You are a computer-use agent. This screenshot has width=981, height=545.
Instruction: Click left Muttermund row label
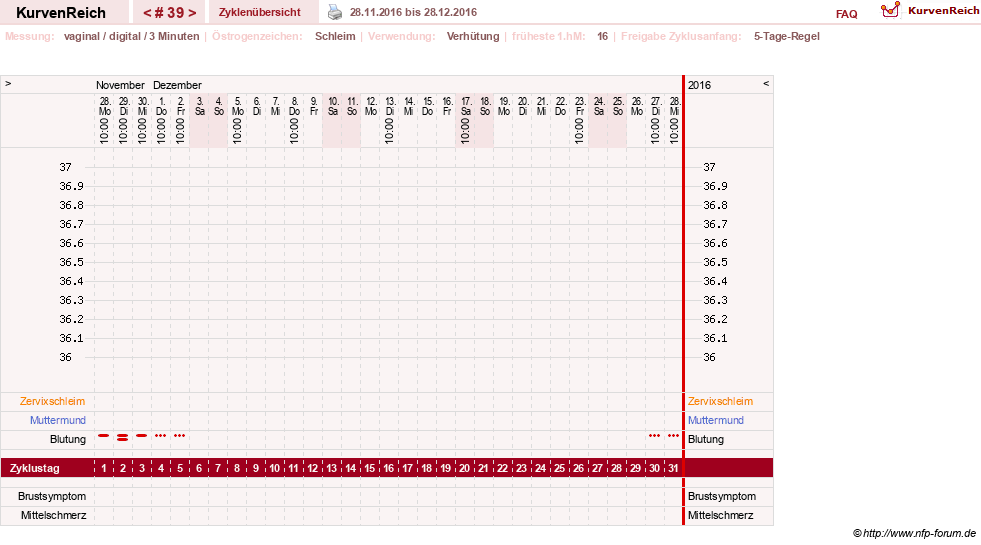(58, 420)
